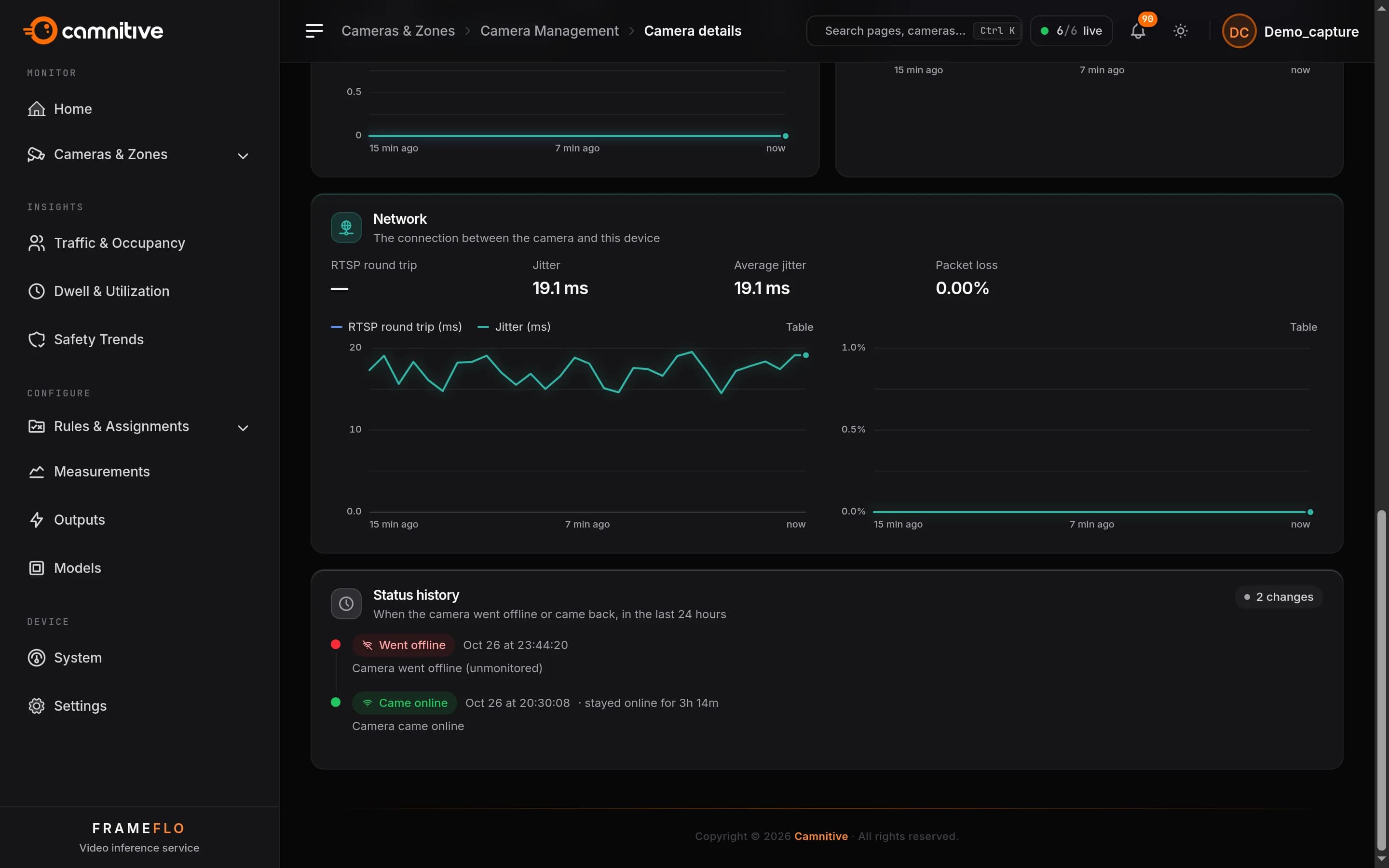The height and width of the screenshot is (868, 1389).
Task: Click the Camnitive logo icon
Action: (x=41, y=30)
